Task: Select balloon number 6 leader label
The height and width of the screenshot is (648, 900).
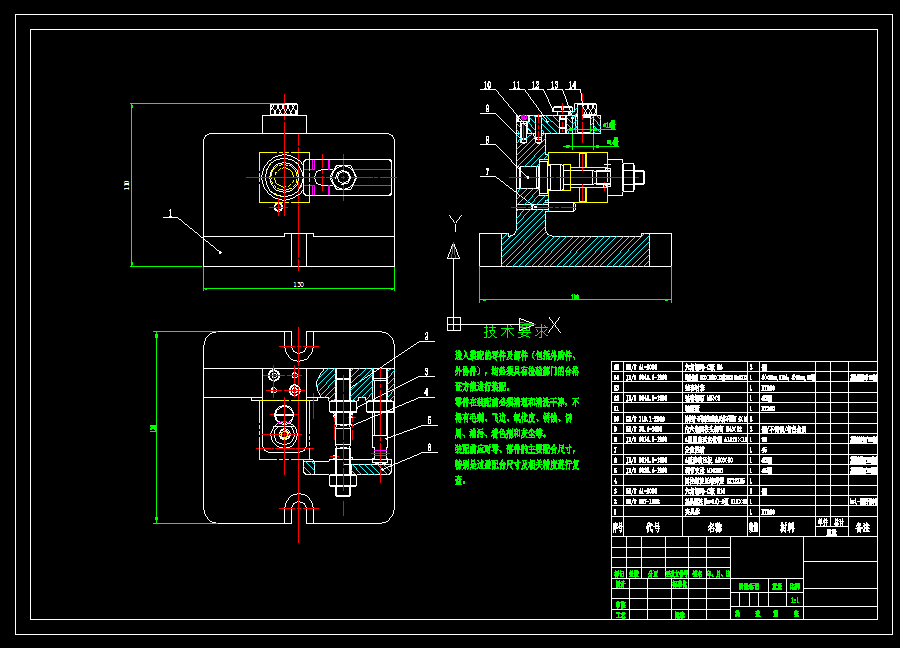Action: 429,447
